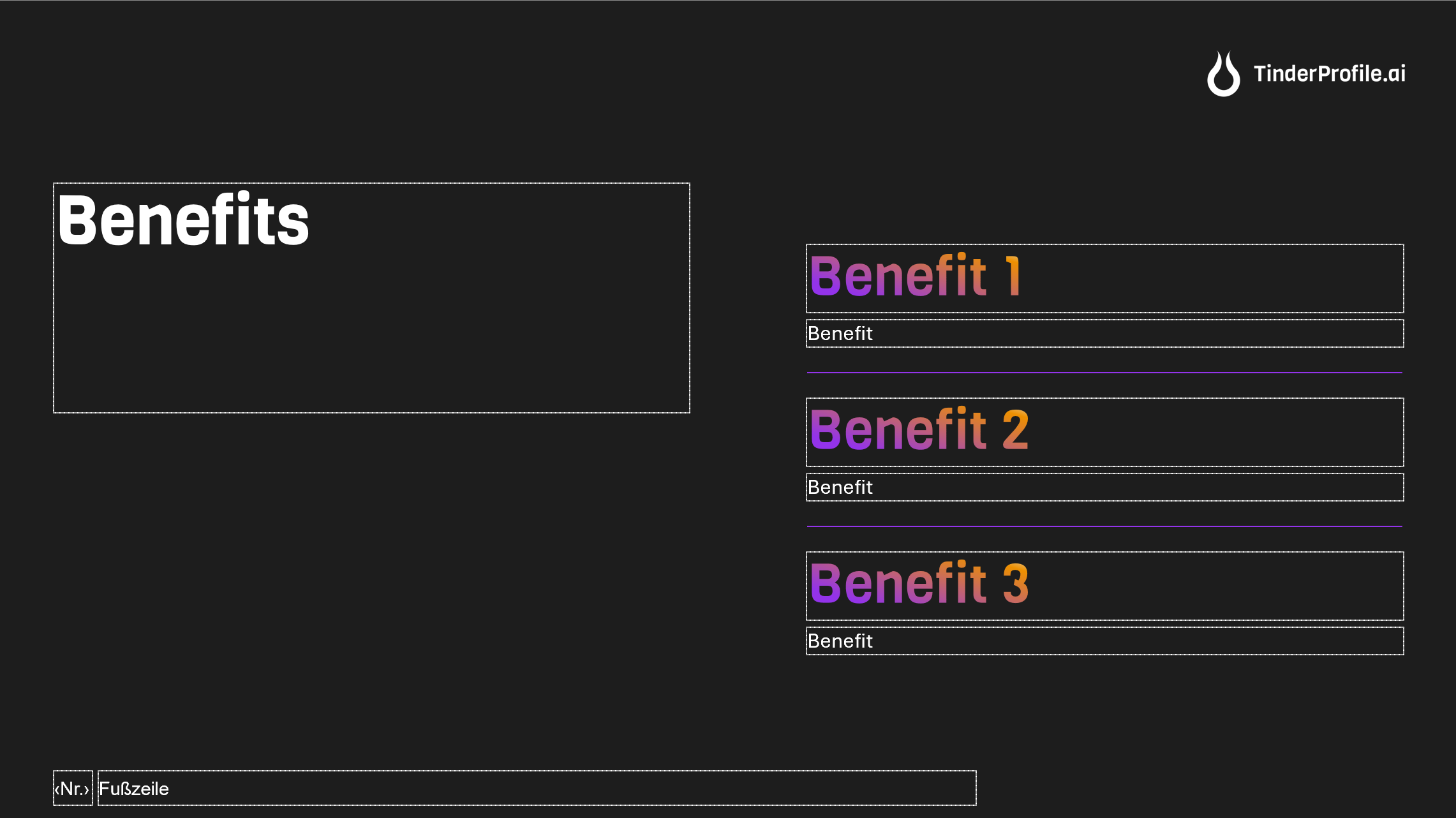Image resolution: width=1456 pixels, height=818 pixels.
Task: Click the orange digit 3 in the third heading
Action: point(1015,584)
